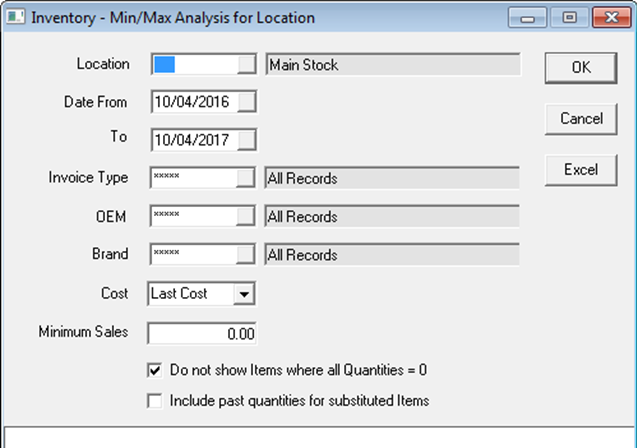Image resolution: width=637 pixels, height=448 pixels.
Task: Click the Invoice Type label
Action: pos(88,178)
